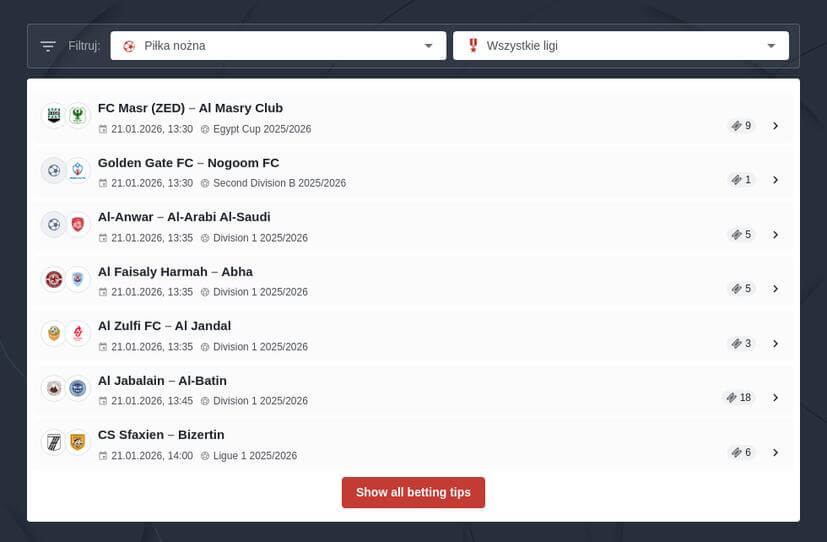Screen dimensions: 827x542
Task: Click the Al Zulfi FC team logo
Action: tap(54, 333)
